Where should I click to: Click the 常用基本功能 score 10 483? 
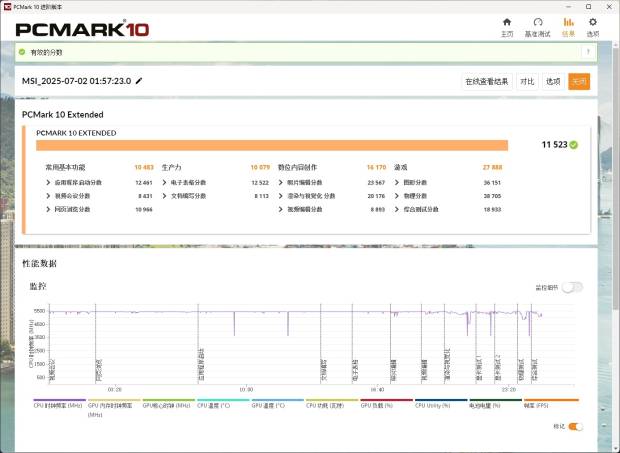tap(144, 168)
